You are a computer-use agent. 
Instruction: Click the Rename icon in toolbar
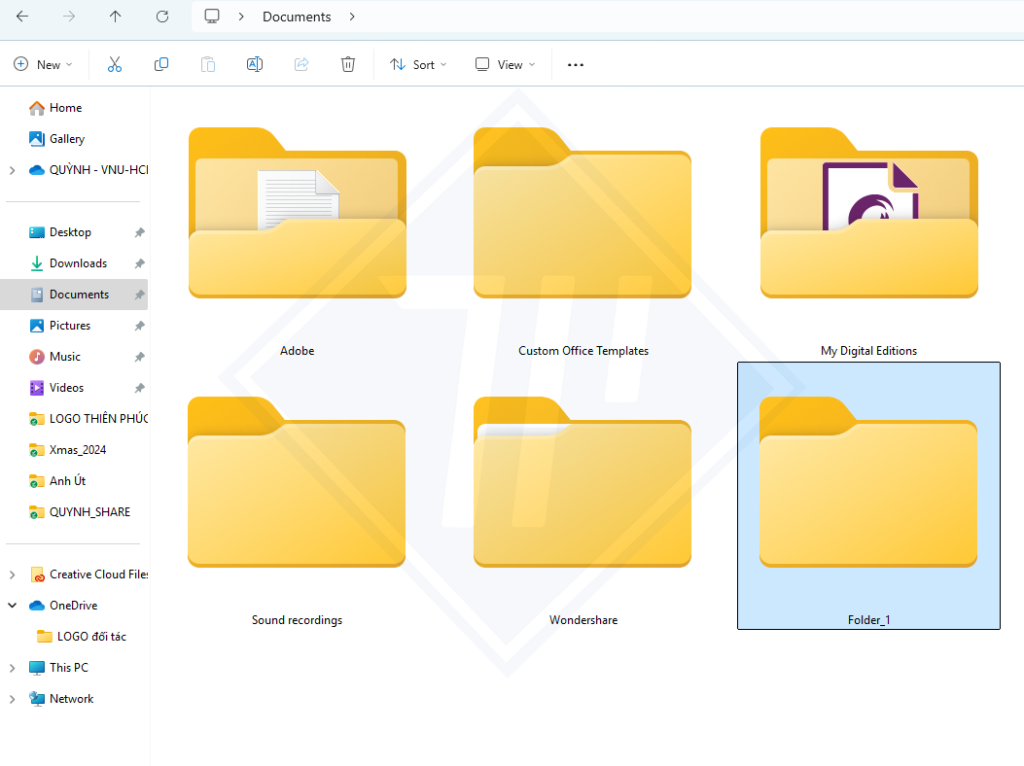(x=254, y=64)
